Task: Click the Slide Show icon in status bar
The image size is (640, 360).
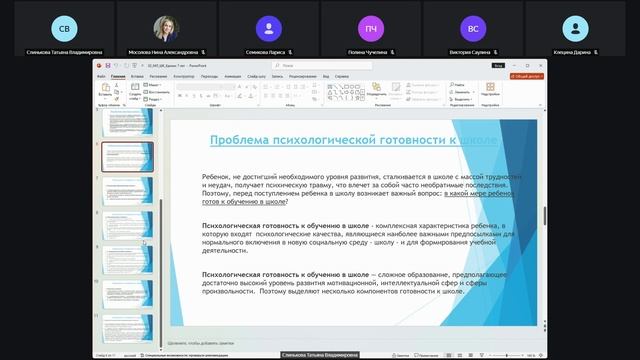Action: (x=482, y=356)
